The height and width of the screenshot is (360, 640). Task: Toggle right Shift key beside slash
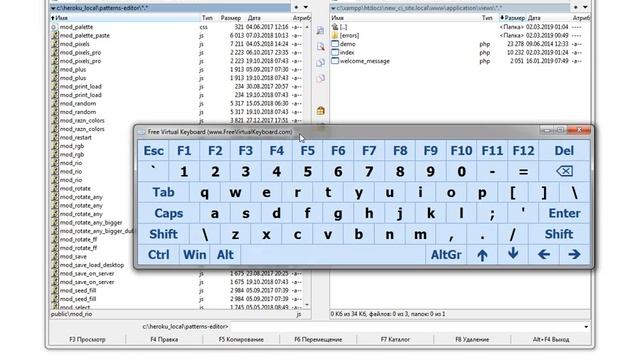[559, 234]
